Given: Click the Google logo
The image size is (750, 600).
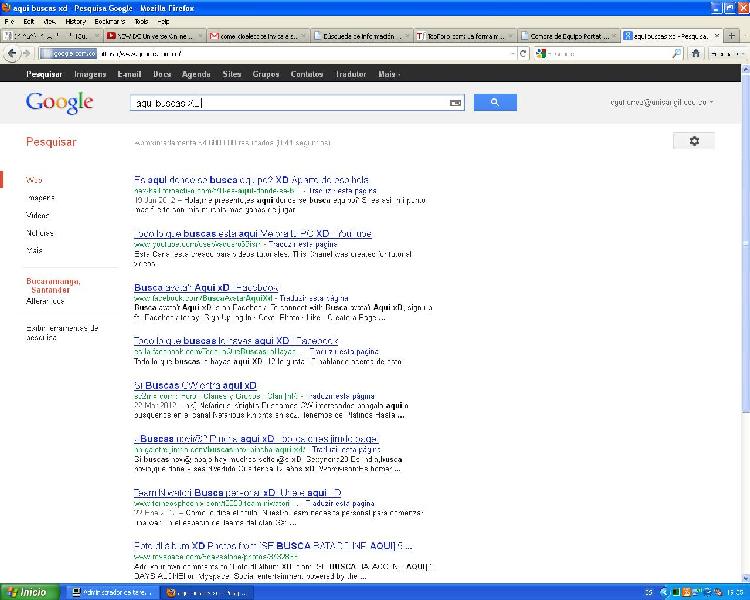Looking at the screenshot, I should (x=59, y=103).
